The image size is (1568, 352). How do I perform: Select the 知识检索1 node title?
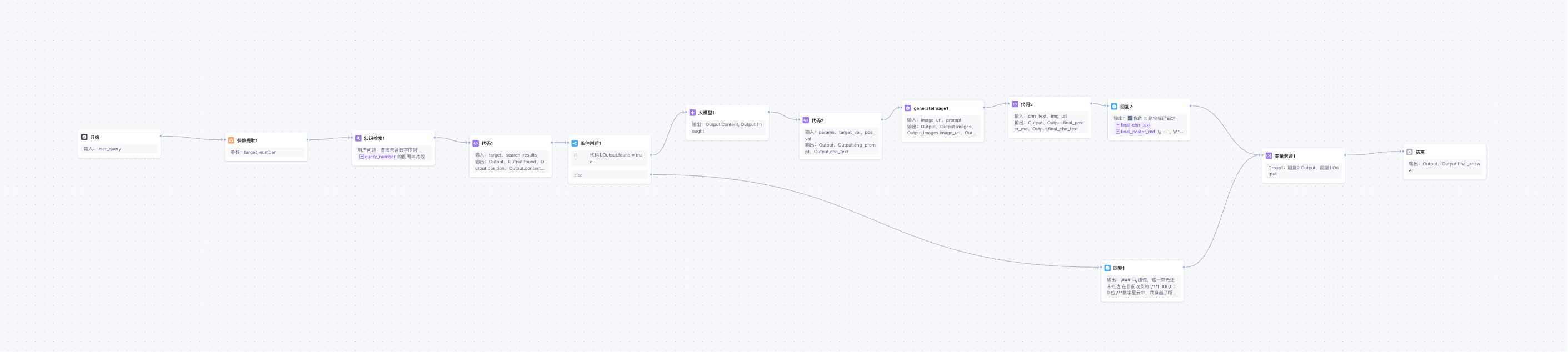[374, 139]
